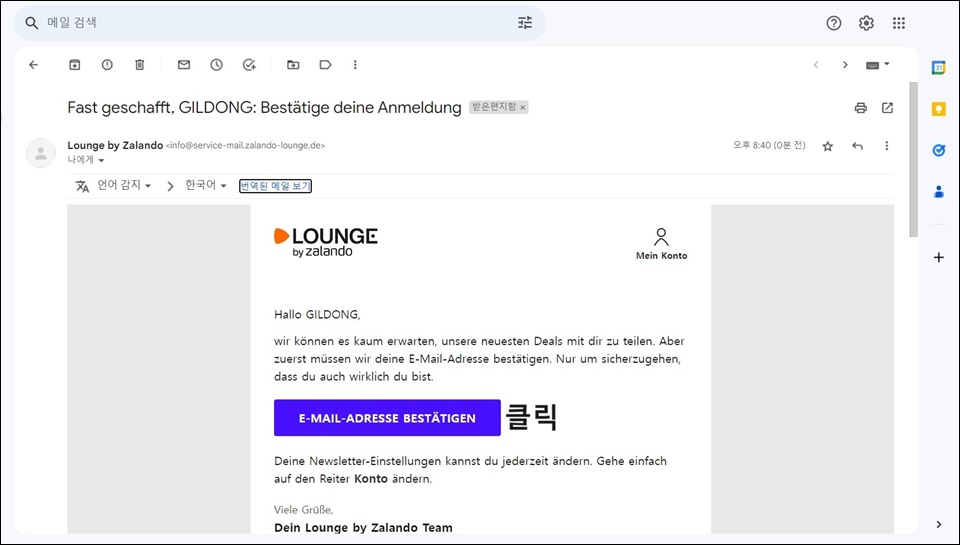The height and width of the screenshot is (545, 960).
Task: Hide the side panel chevron
Action: click(x=939, y=524)
